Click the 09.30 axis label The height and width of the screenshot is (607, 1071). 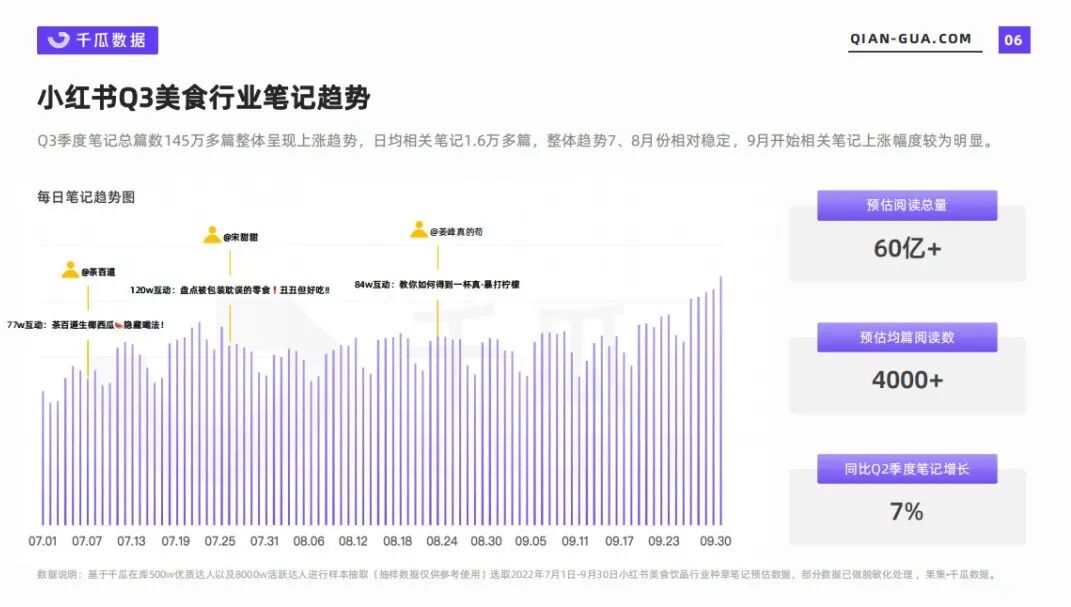715,541
